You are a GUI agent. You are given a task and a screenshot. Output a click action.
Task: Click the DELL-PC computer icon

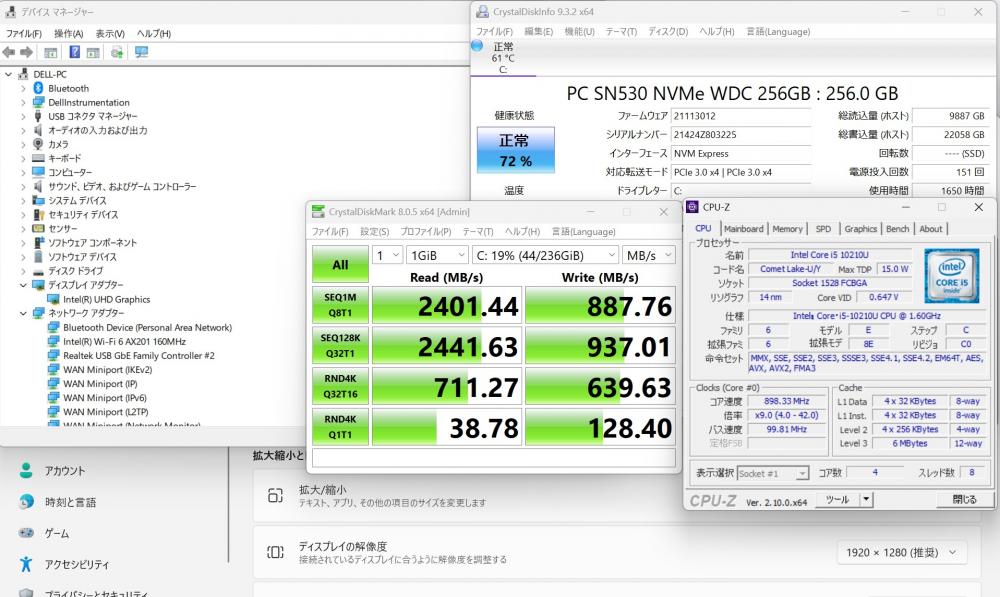[x=24, y=74]
